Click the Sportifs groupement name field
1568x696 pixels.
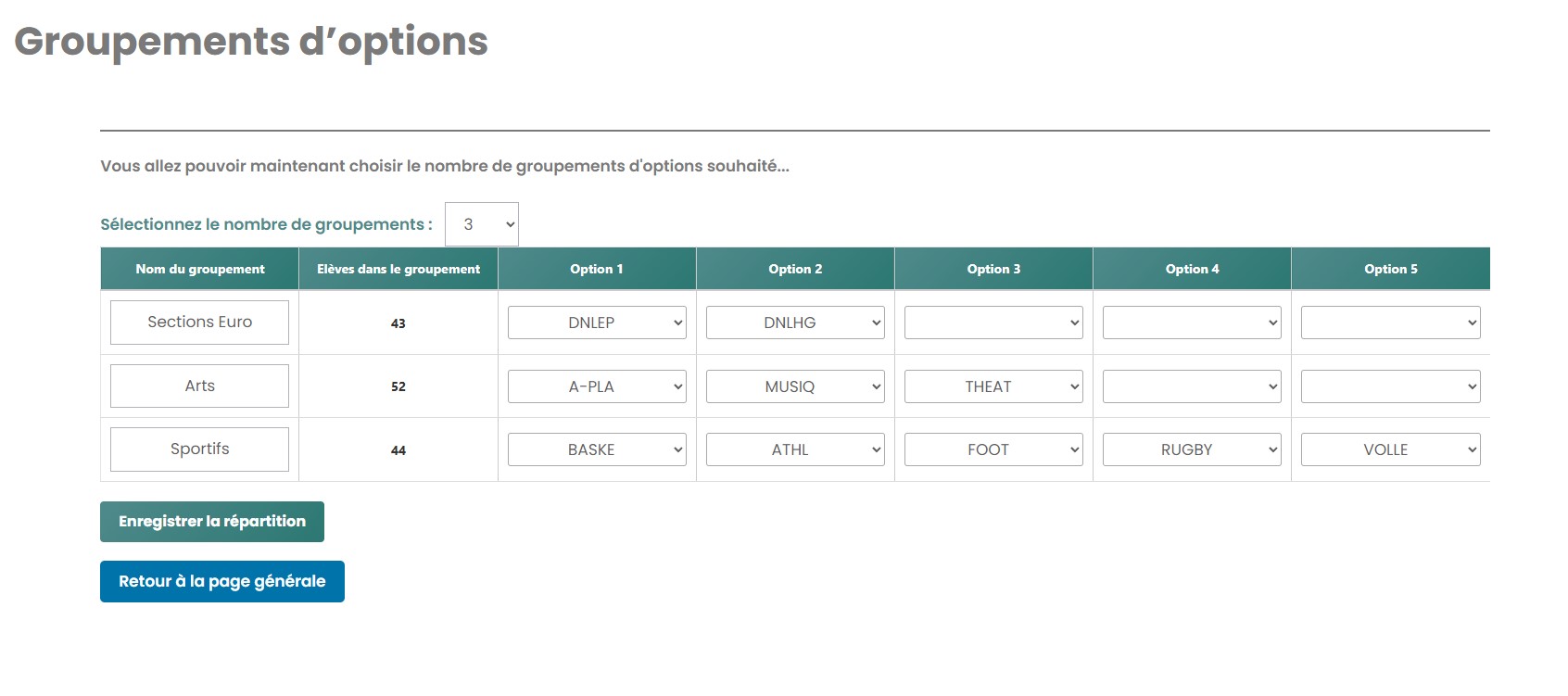199,449
